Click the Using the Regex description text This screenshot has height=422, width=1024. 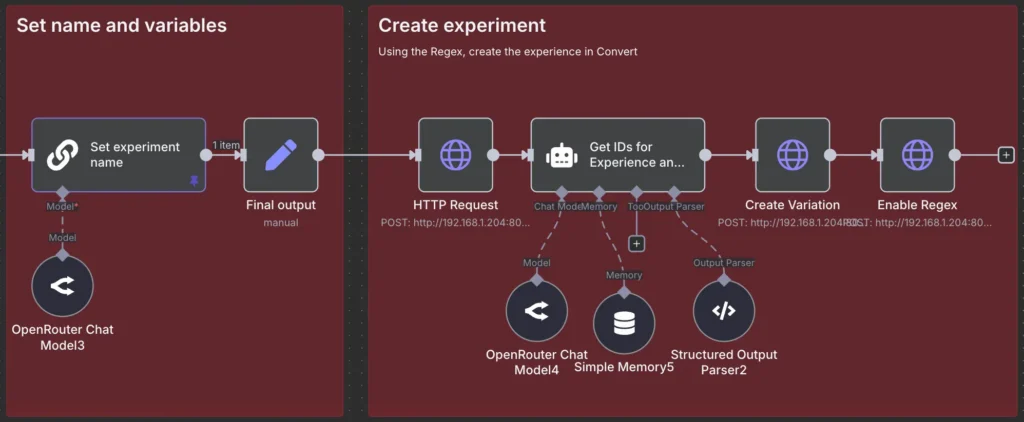click(508, 52)
